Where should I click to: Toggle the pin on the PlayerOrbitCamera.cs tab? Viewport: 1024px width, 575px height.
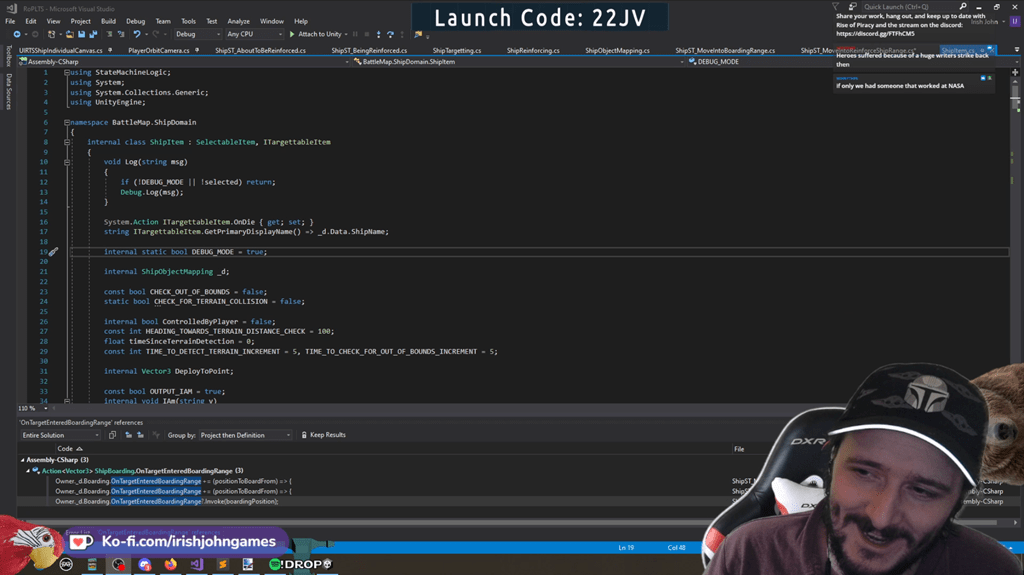197,50
